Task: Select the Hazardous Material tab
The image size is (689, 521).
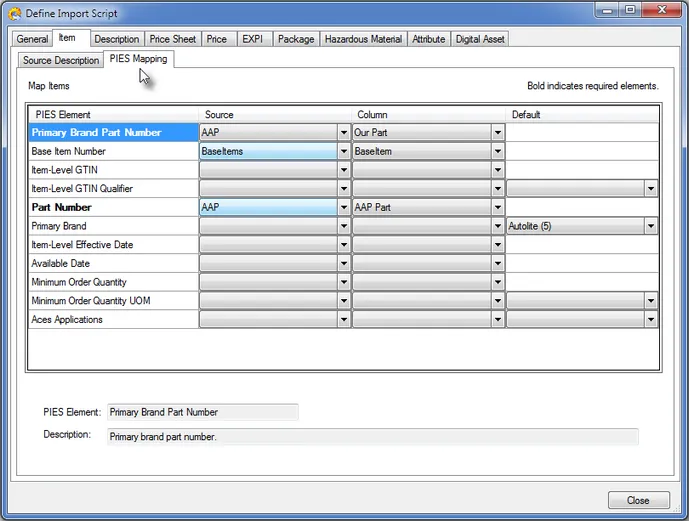Action: pyautogui.click(x=365, y=39)
